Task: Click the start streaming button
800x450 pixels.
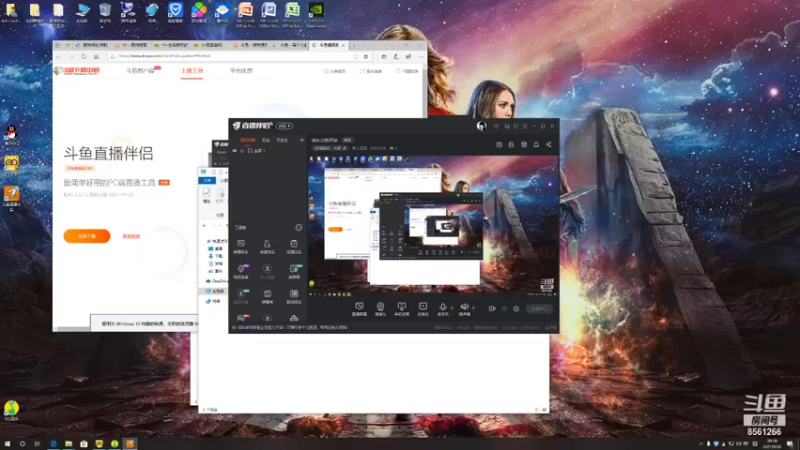Action: pos(539,309)
